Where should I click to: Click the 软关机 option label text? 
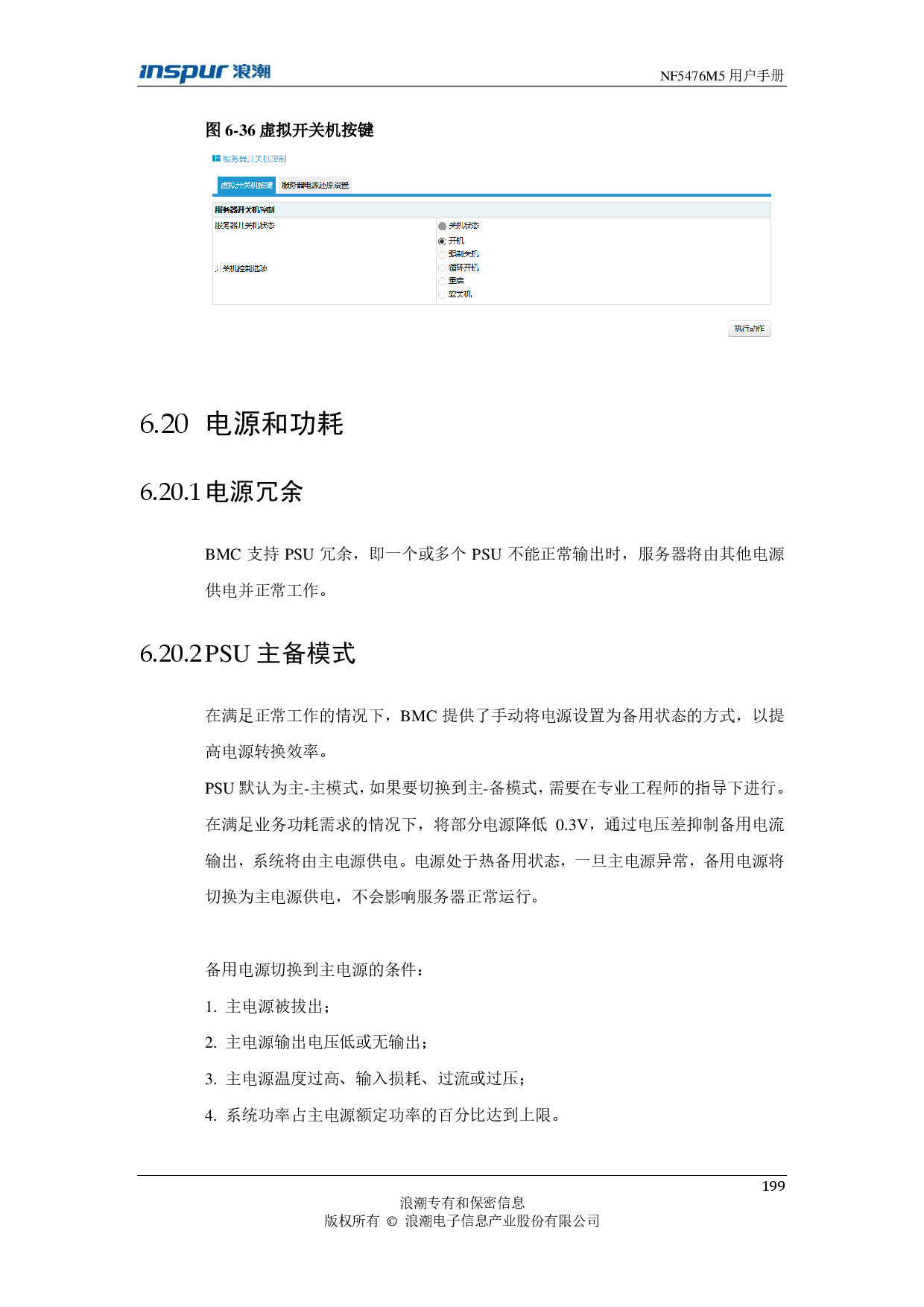[460, 294]
